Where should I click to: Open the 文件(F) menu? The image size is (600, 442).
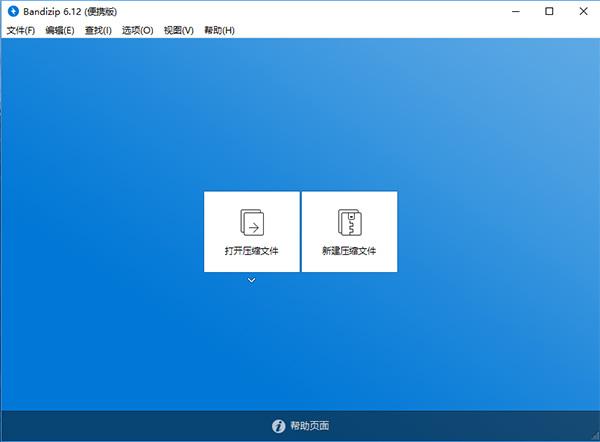[x=21, y=30]
